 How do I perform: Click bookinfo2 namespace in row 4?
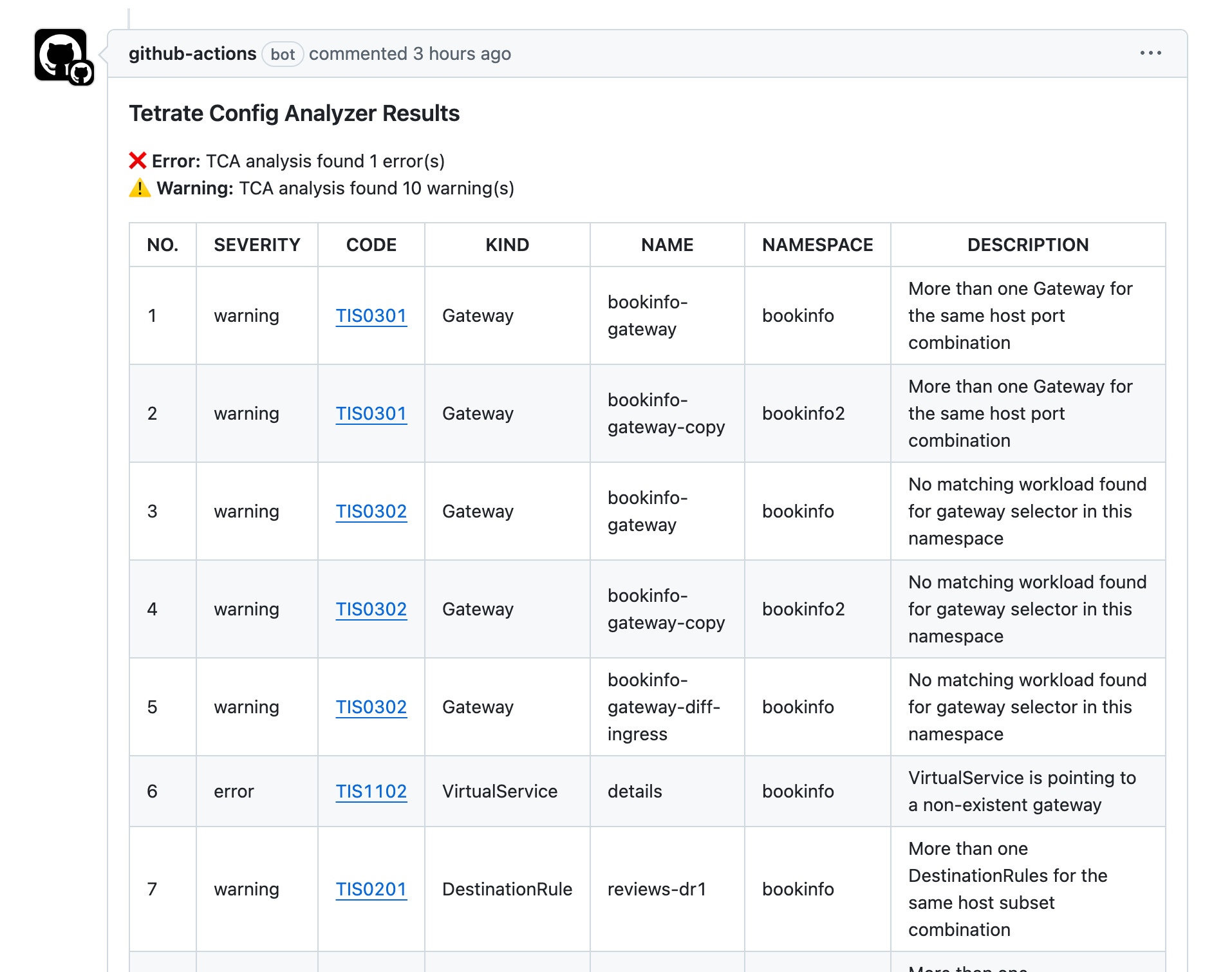pos(803,609)
